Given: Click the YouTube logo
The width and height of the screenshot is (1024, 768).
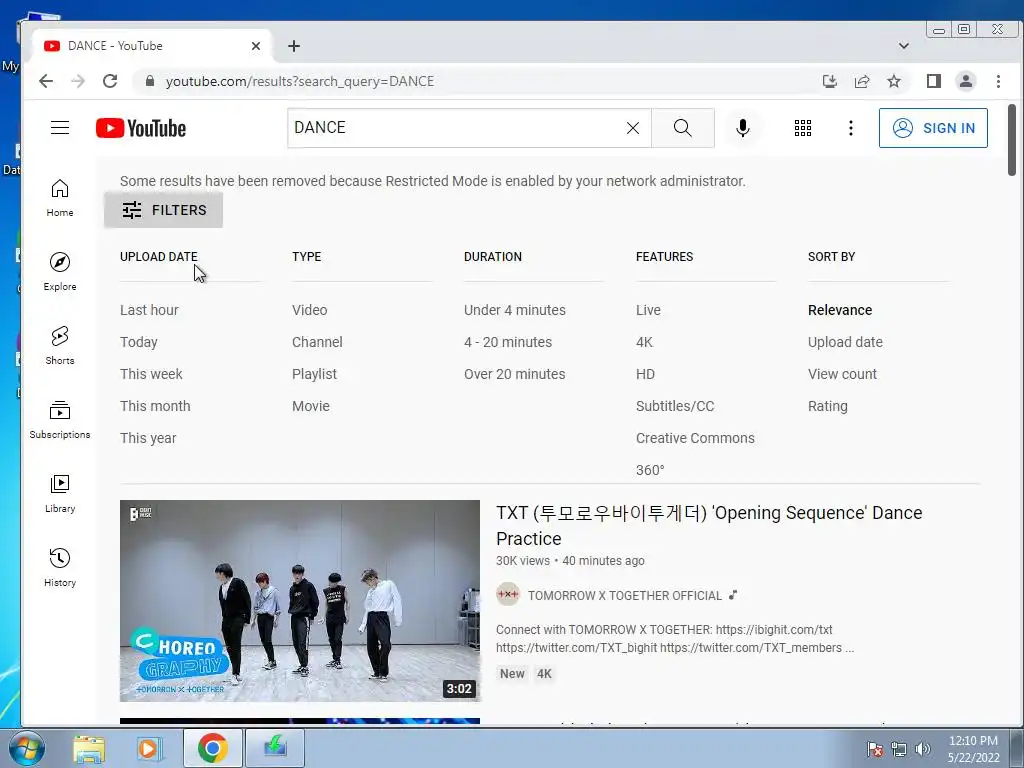Looking at the screenshot, I should tap(140, 128).
